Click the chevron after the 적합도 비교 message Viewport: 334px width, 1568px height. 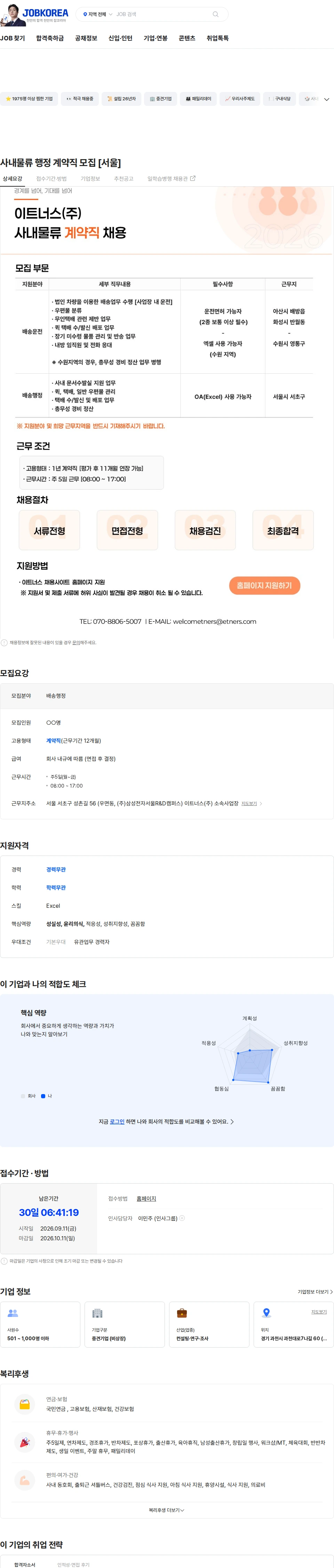[232, 1121]
